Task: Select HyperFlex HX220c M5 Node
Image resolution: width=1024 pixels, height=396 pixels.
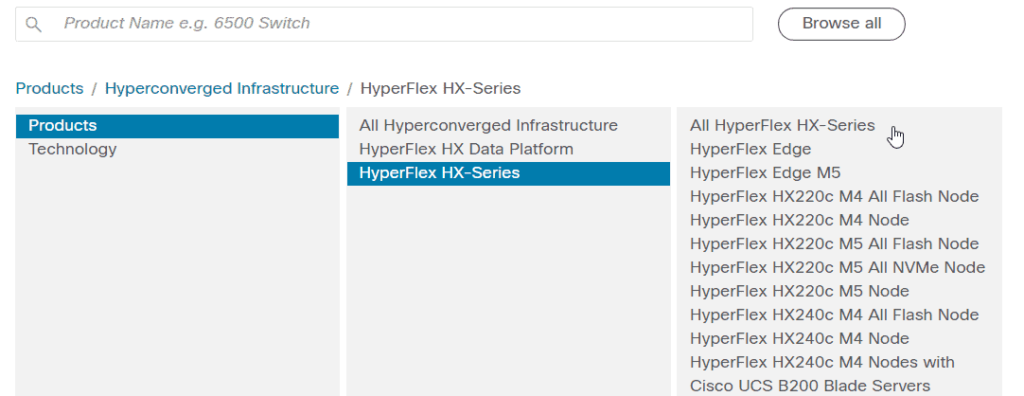Action: pos(799,291)
